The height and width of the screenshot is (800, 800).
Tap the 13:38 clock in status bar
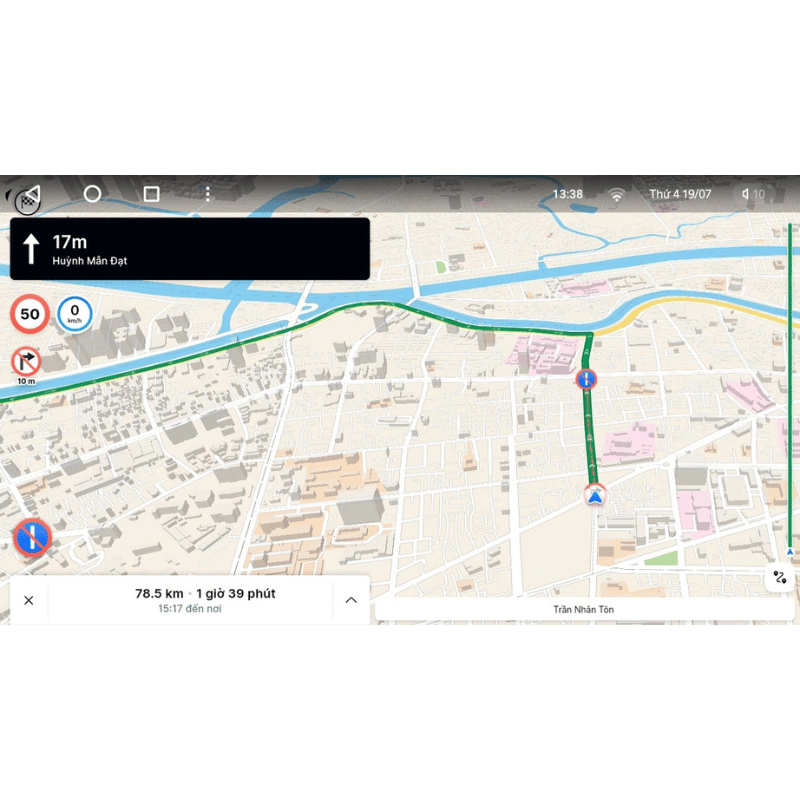568,194
